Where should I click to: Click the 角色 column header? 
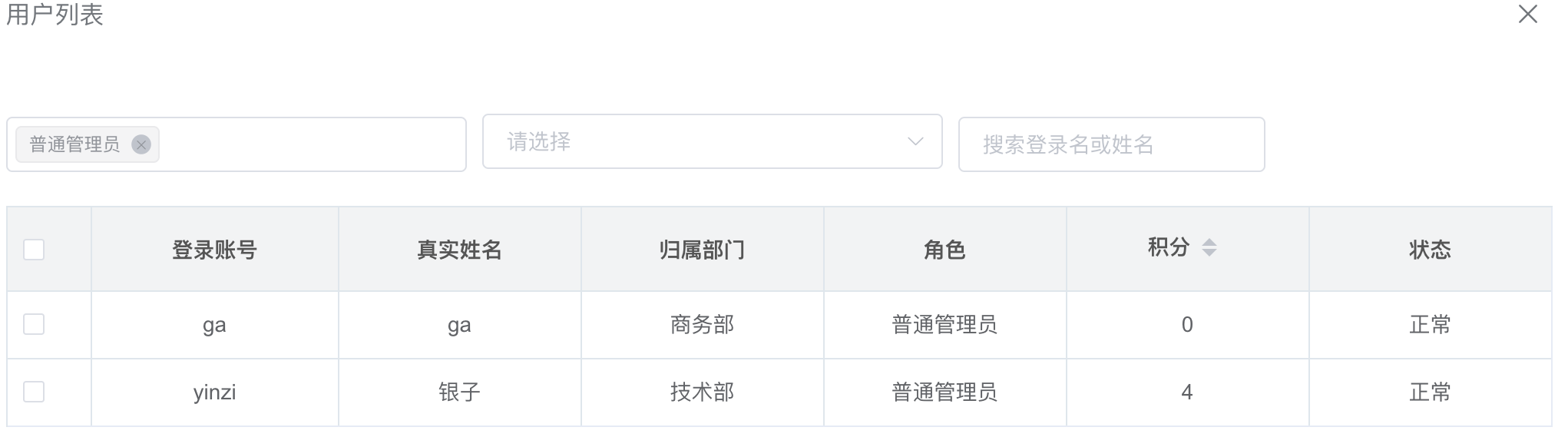coord(944,249)
